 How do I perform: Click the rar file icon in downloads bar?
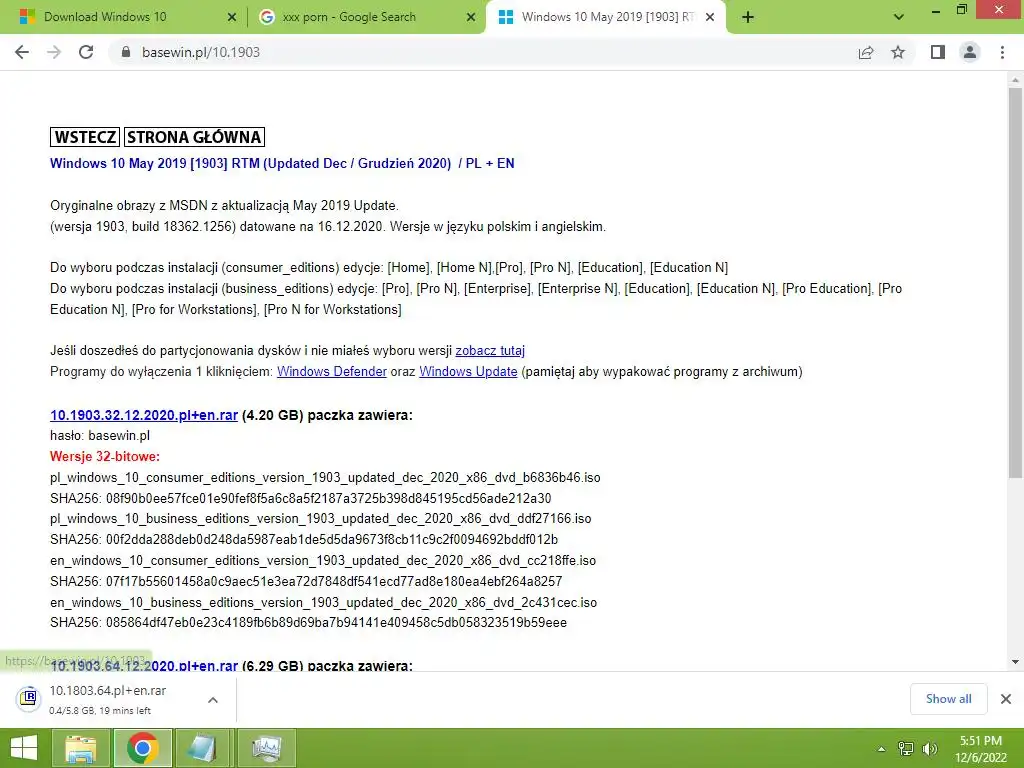[x=29, y=699]
